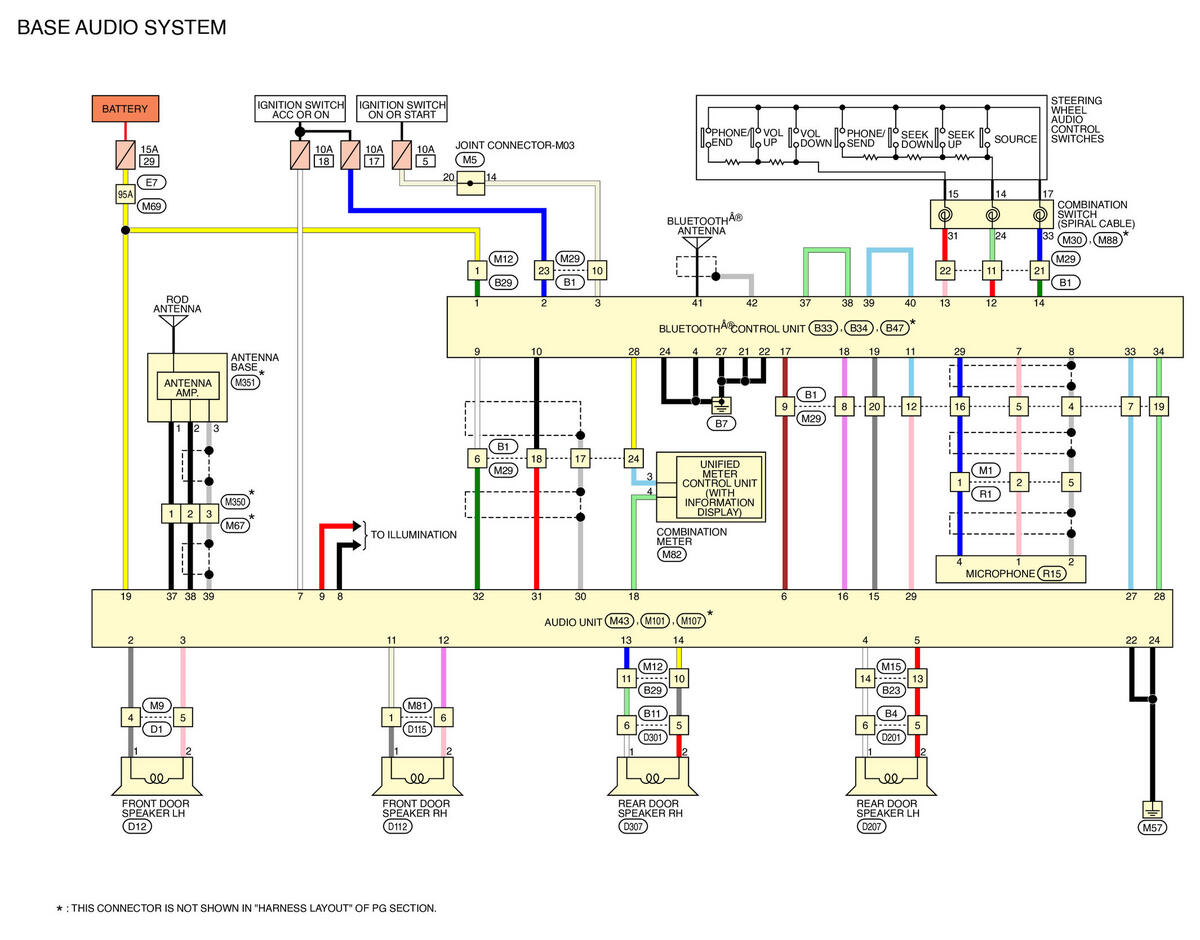The width and height of the screenshot is (1200, 940).
Task: Click the SOURCE switch symbol
Action: coord(986,137)
